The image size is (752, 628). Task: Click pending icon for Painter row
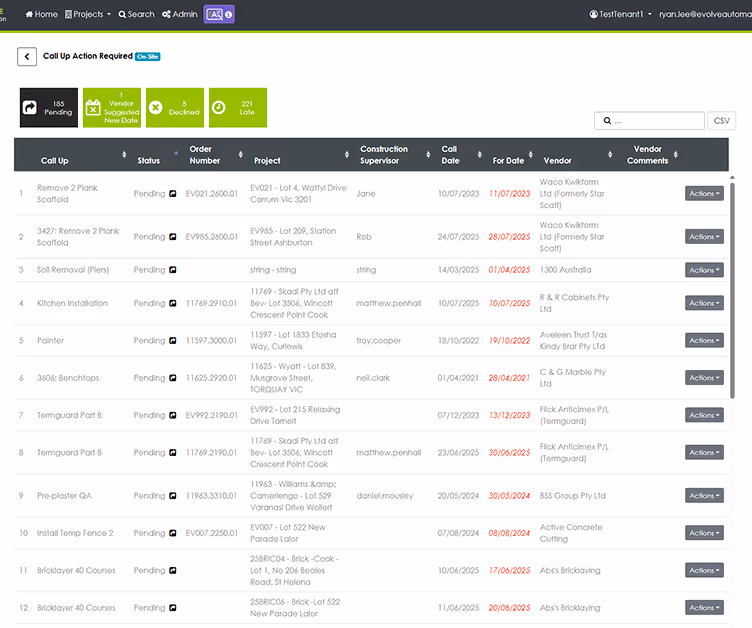[173, 341]
